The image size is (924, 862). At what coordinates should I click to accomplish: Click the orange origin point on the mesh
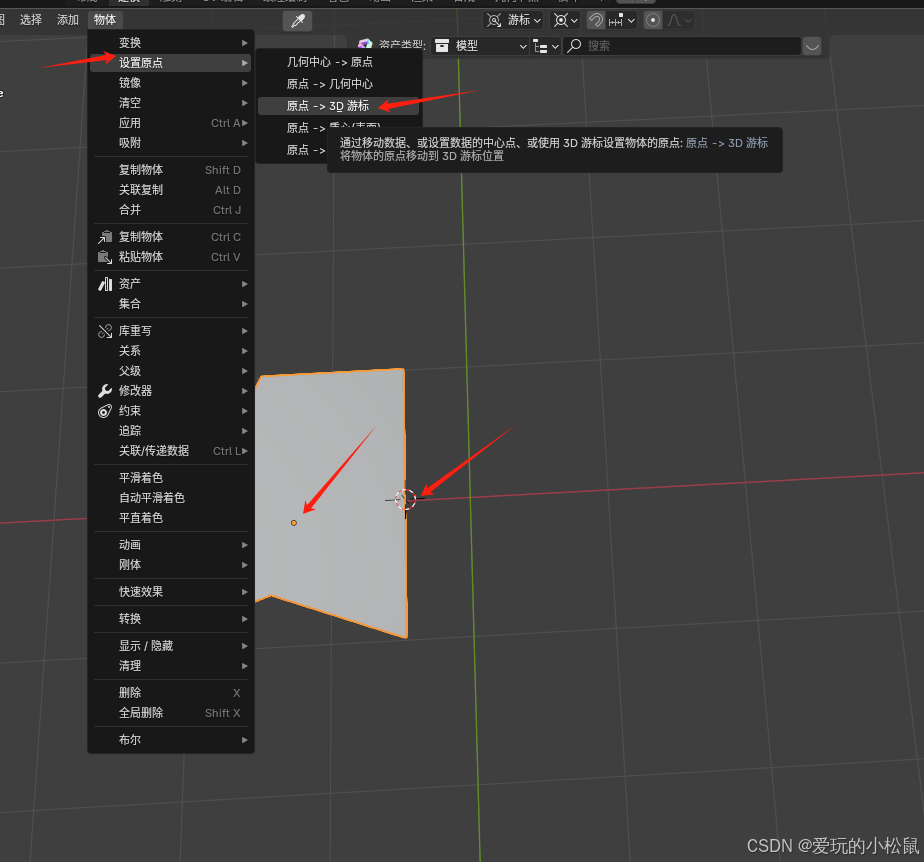(293, 523)
